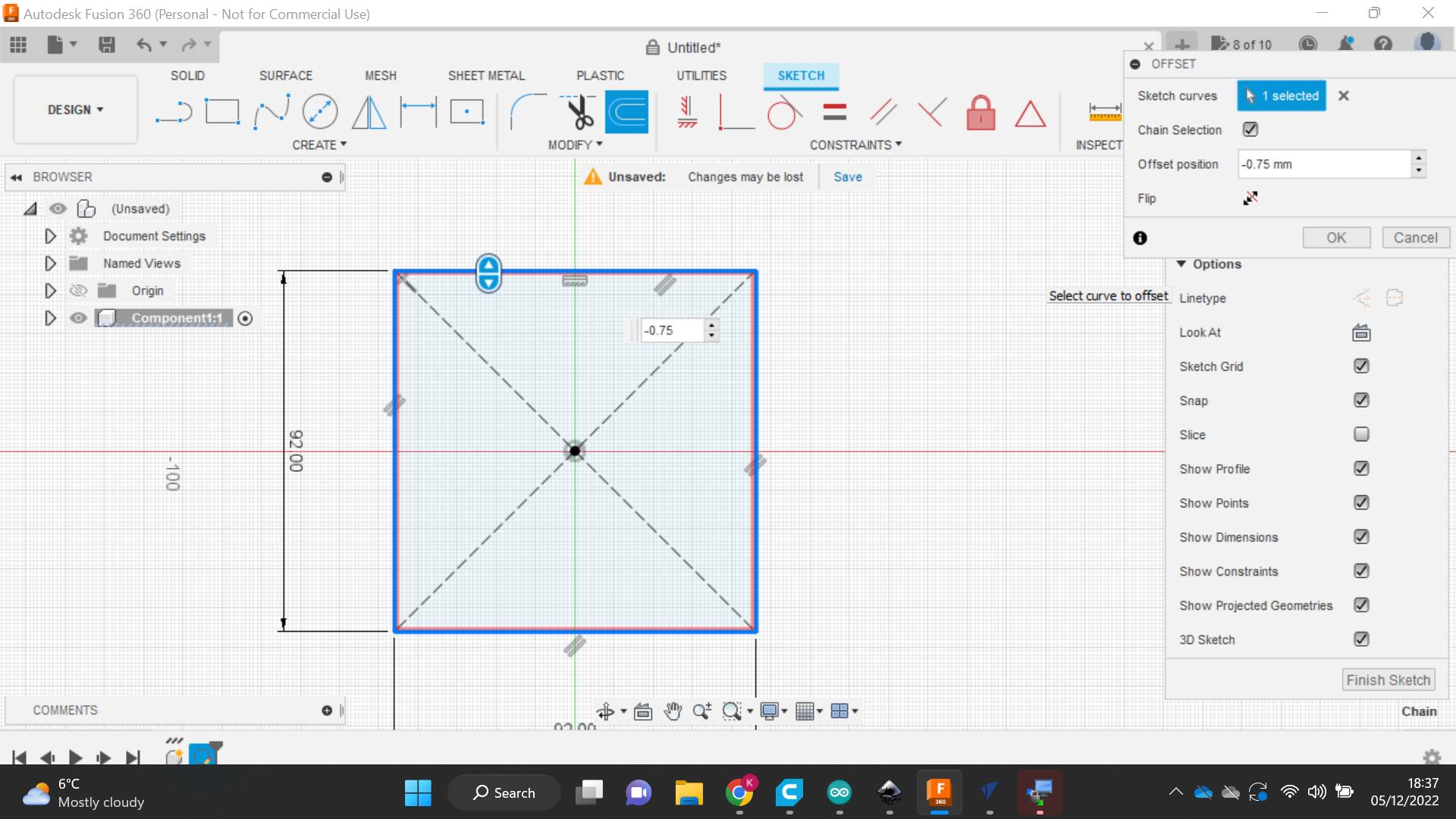1456x819 pixels.
Task: Disable the Sketch Grid checkbox
Action: coord(1361,366)
